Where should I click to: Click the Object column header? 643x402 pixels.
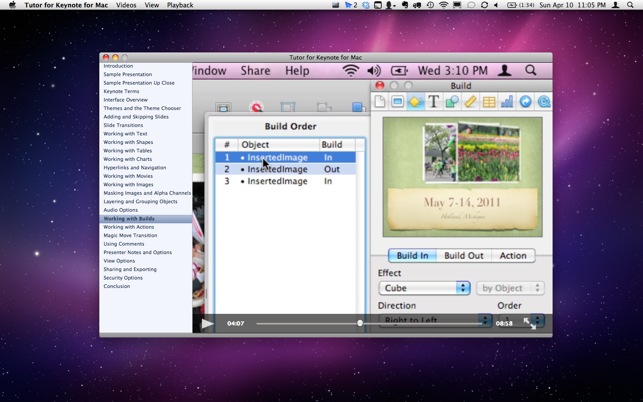(278, 144)
